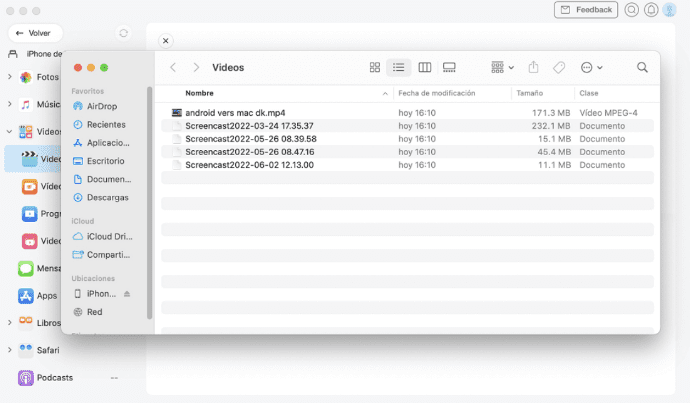Open Apps in the app sidebar
Image resolution: width=690 pixels, height=403 pixels.
38,296
